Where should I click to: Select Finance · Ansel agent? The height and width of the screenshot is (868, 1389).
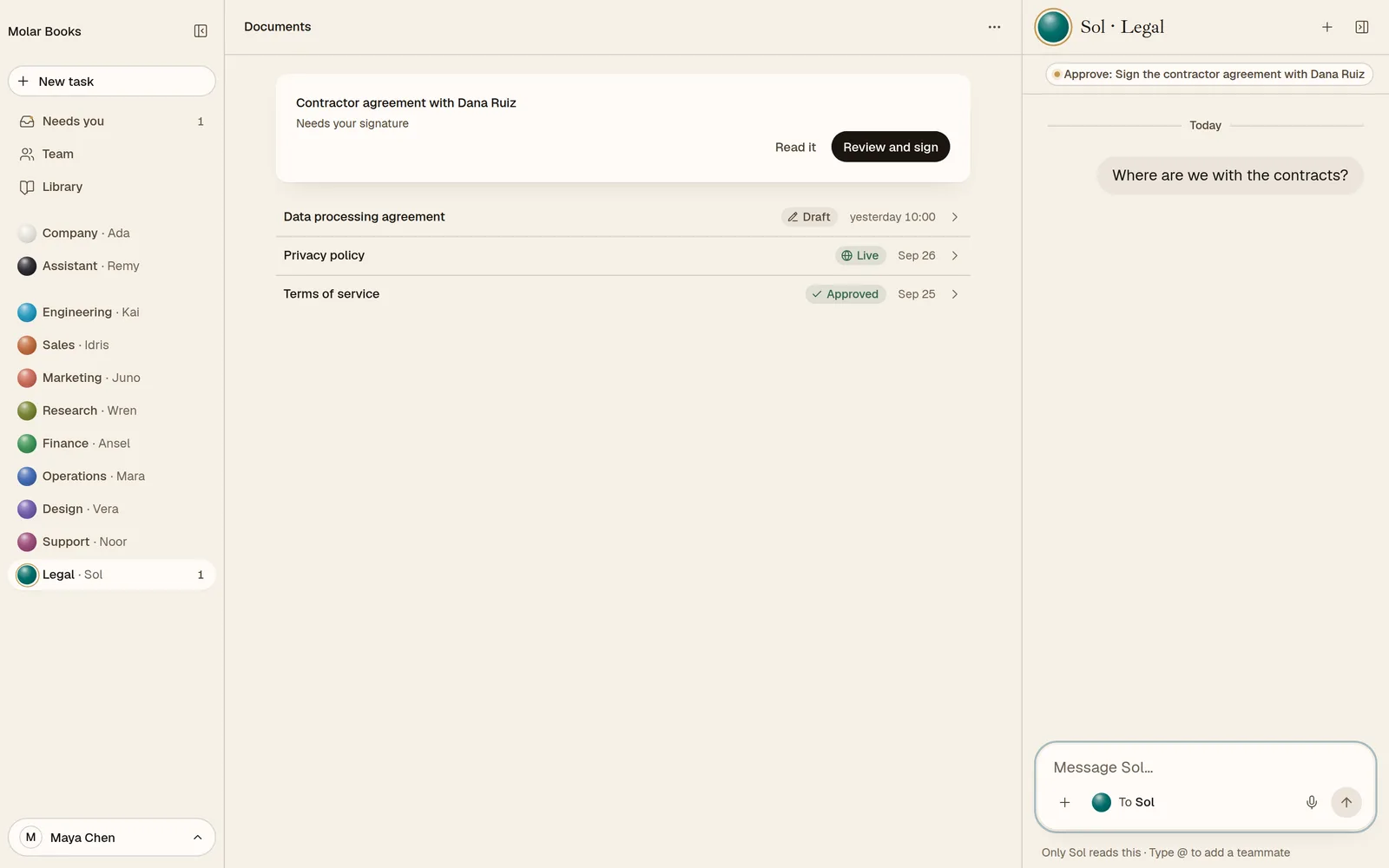(112, 444)
